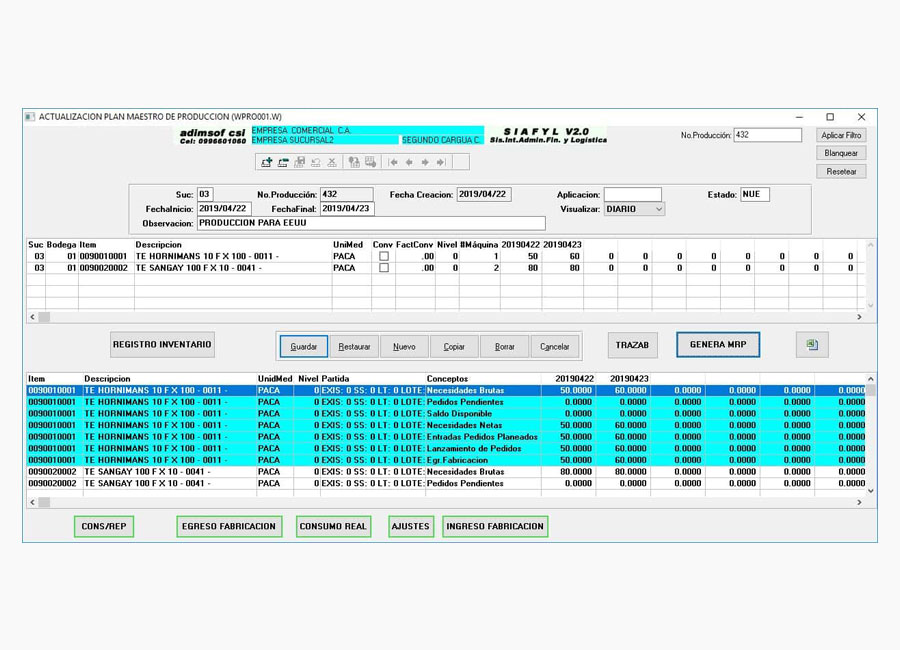This screenshot has height=650, width=900.
Task: Click the Excel export icon button
Action: pos(812,345)
